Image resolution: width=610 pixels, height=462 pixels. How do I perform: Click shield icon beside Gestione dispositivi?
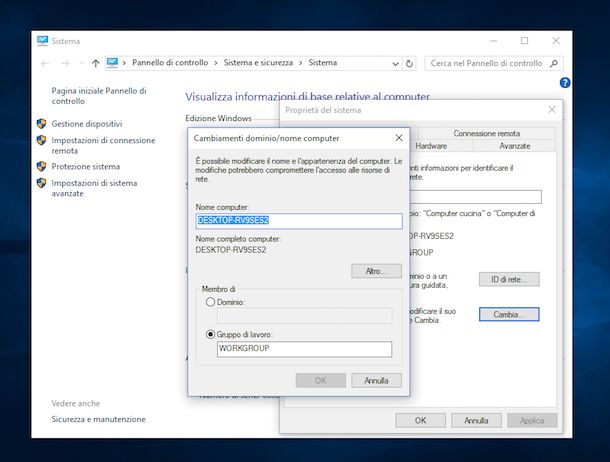point(41,124)
